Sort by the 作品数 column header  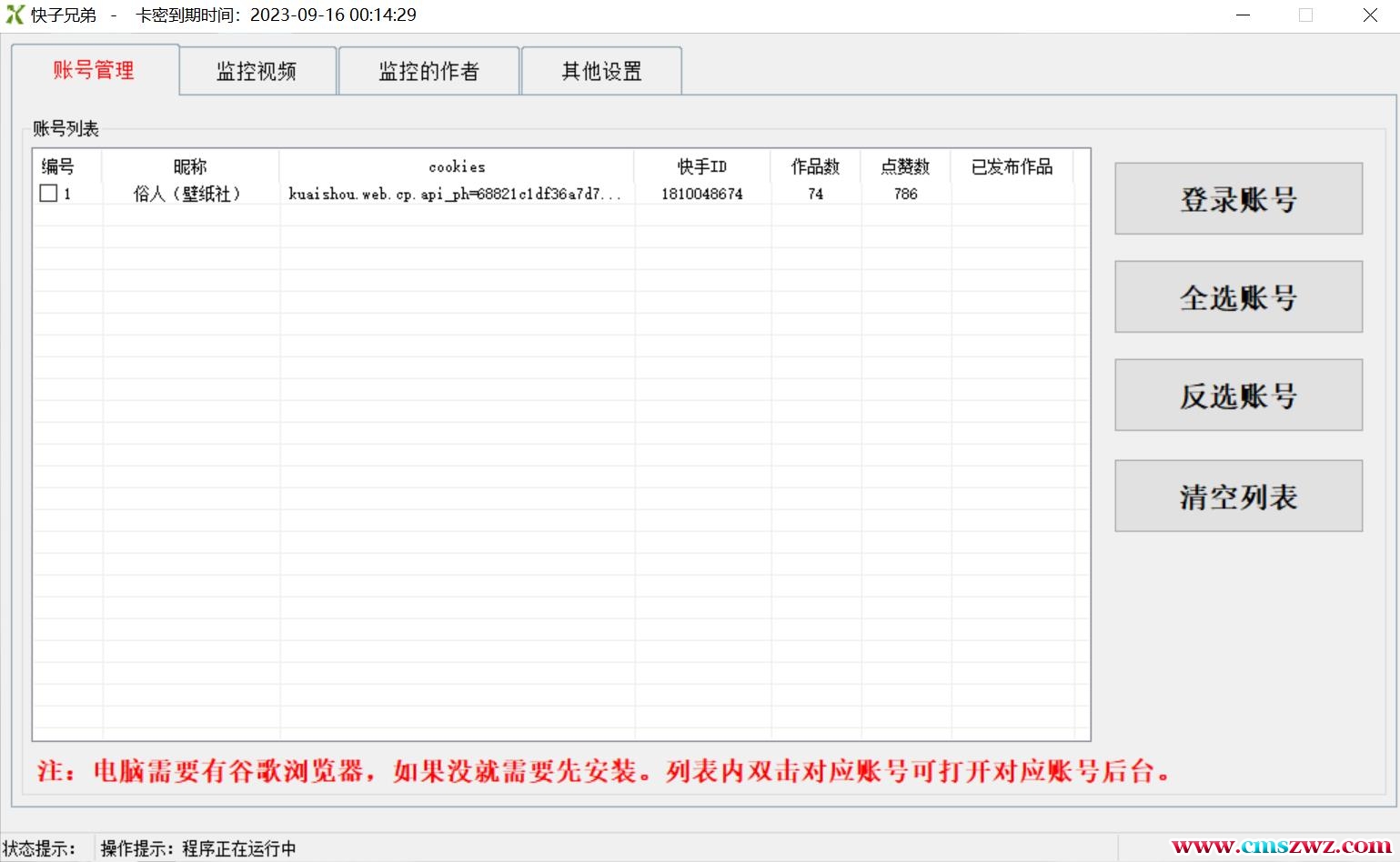pos(815,166)
